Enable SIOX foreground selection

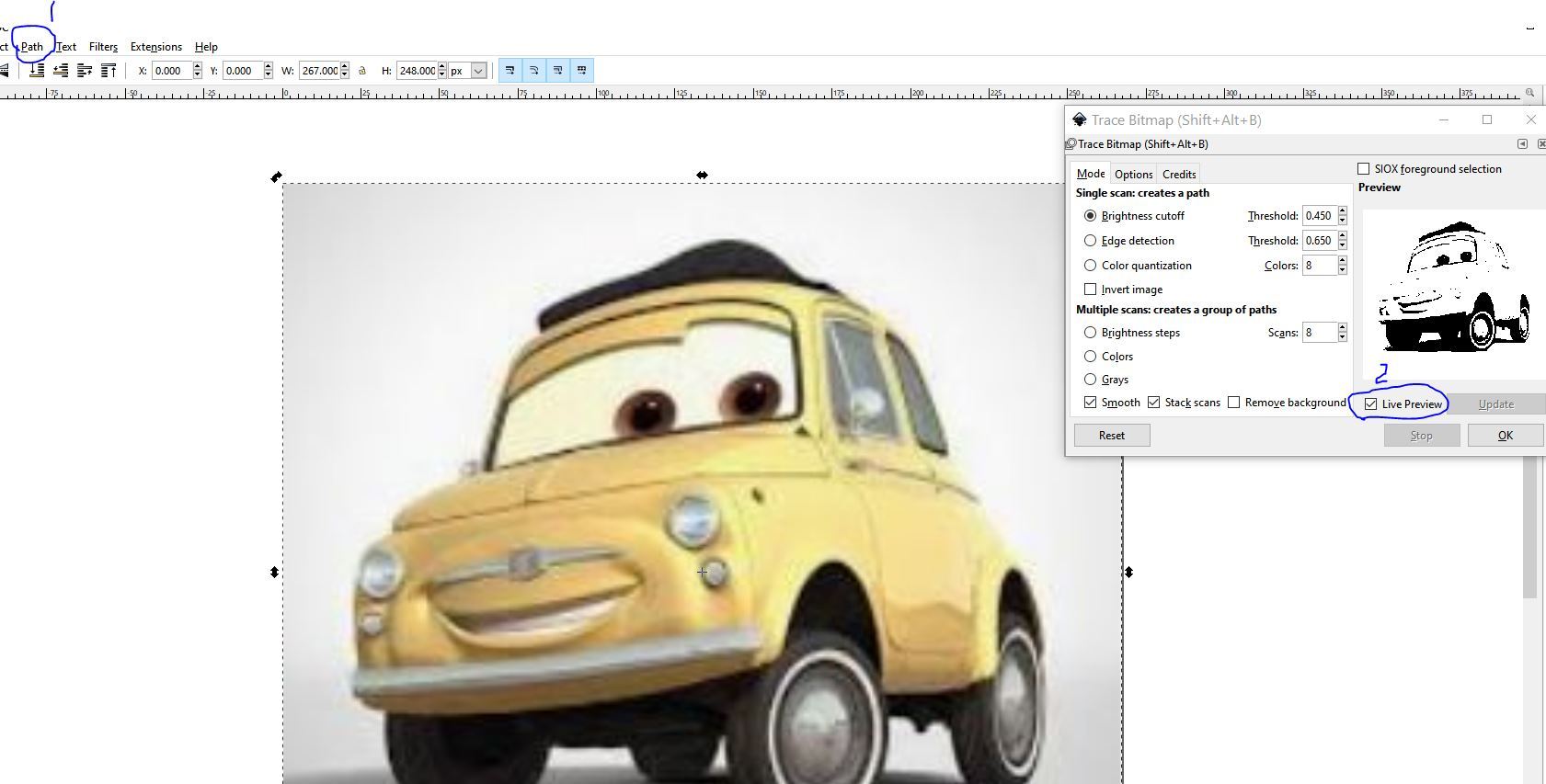1363,169
